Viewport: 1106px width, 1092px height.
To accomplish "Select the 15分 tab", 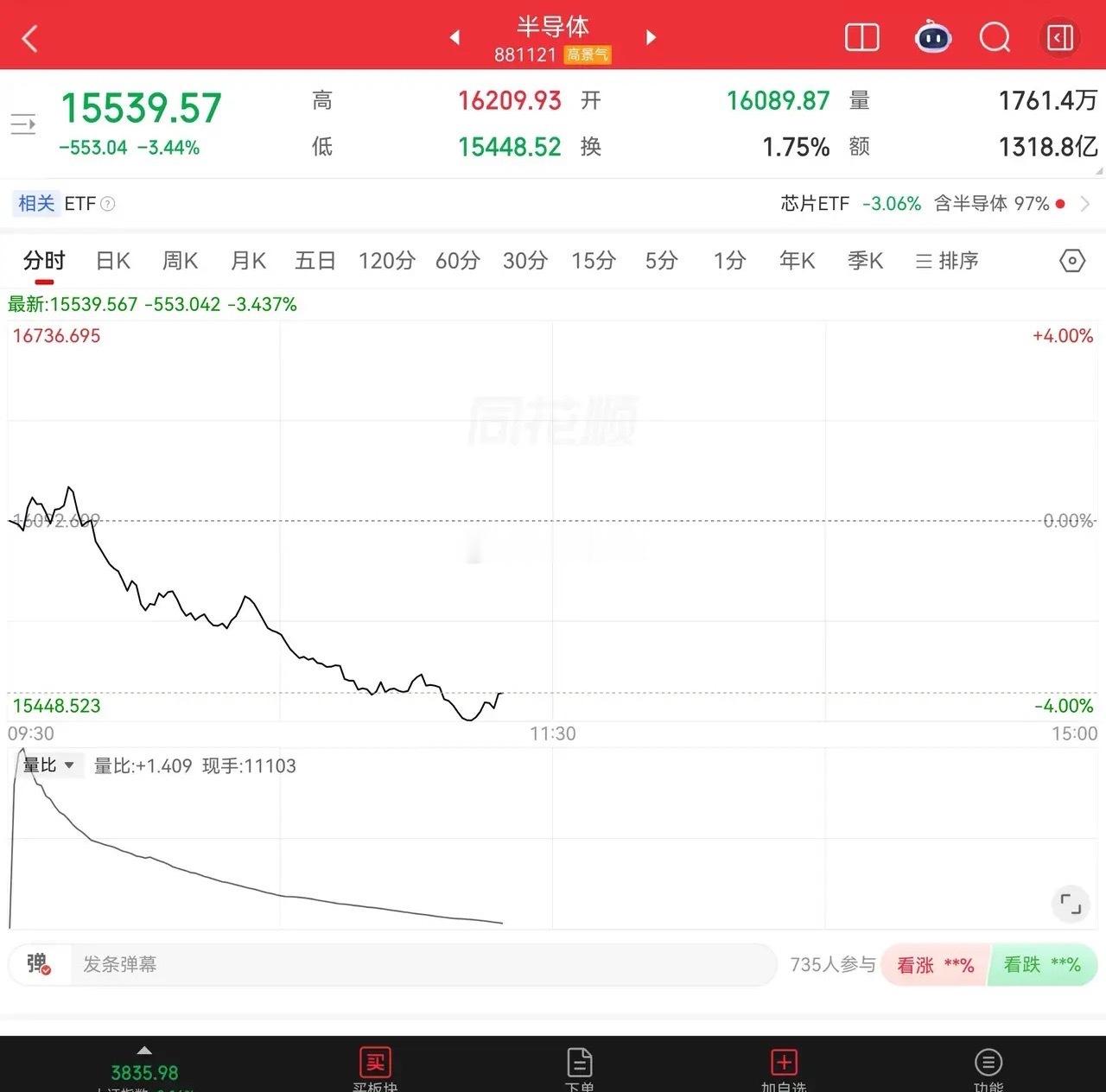I will (x=594, y=261).
